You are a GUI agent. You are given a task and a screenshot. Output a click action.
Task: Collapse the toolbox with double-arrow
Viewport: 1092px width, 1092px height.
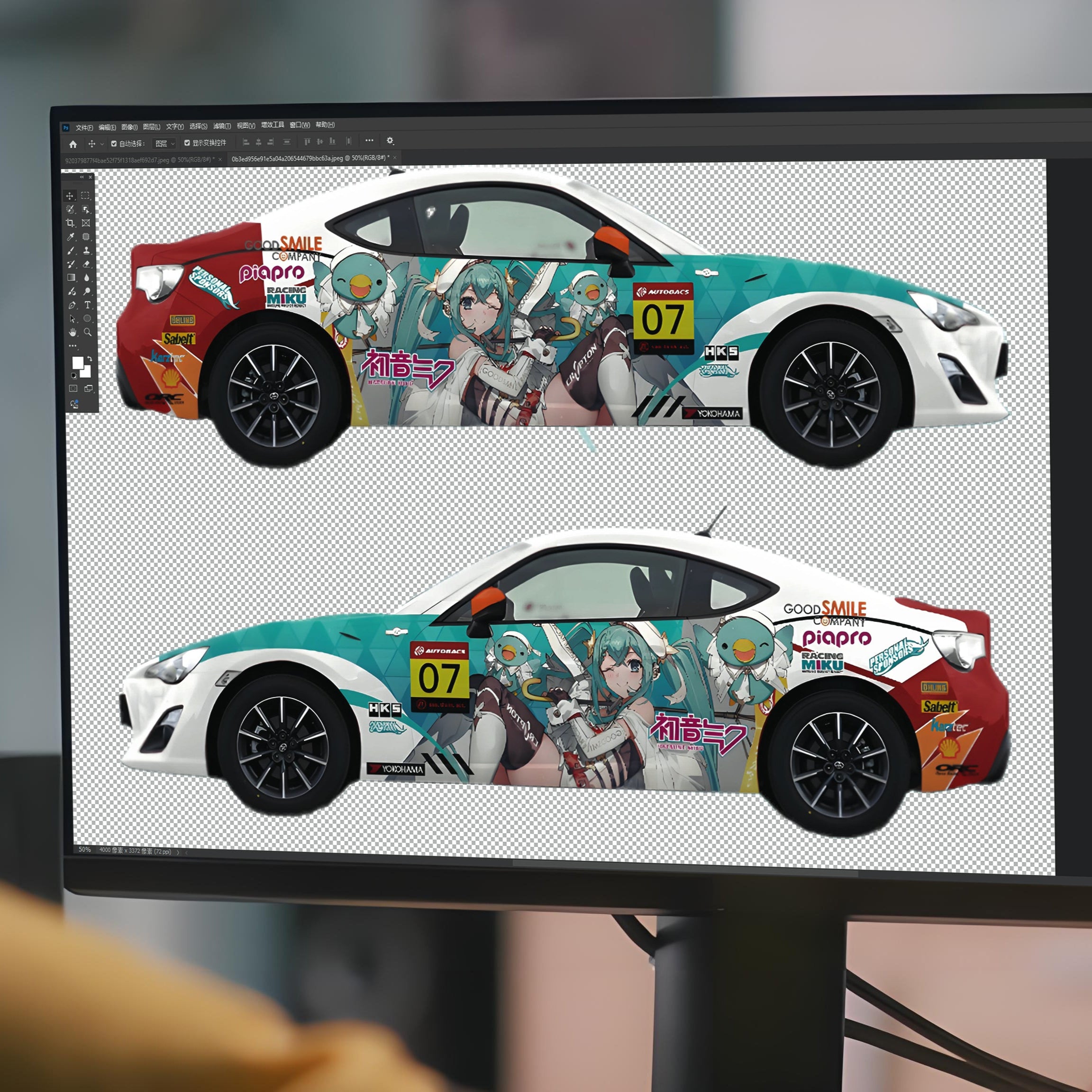[82, 177]
